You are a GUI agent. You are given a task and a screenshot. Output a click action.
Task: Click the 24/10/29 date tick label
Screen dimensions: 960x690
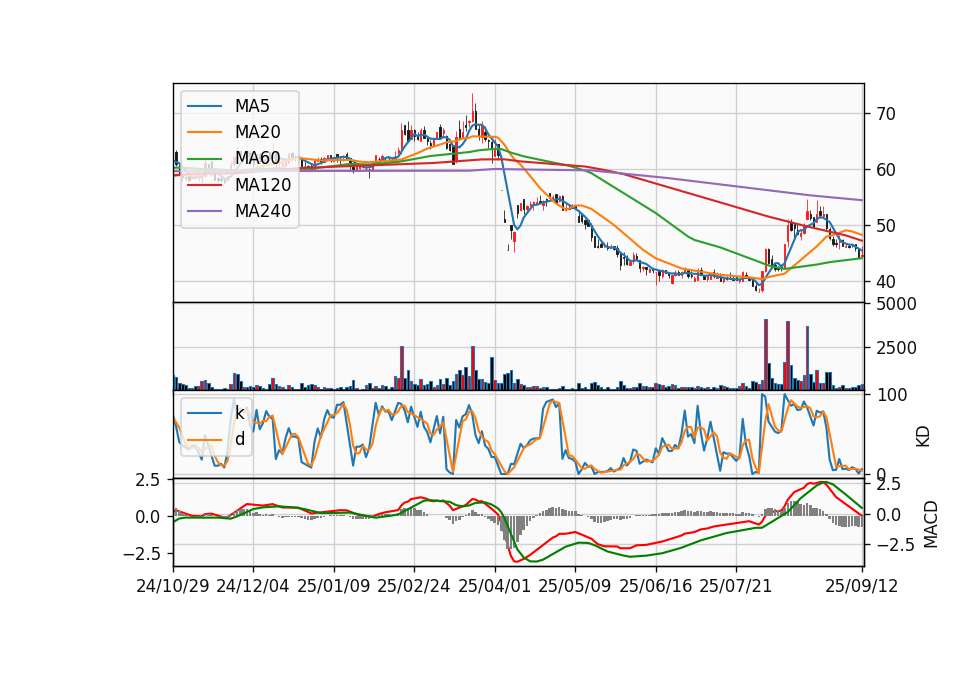click(x=173, y=587)
